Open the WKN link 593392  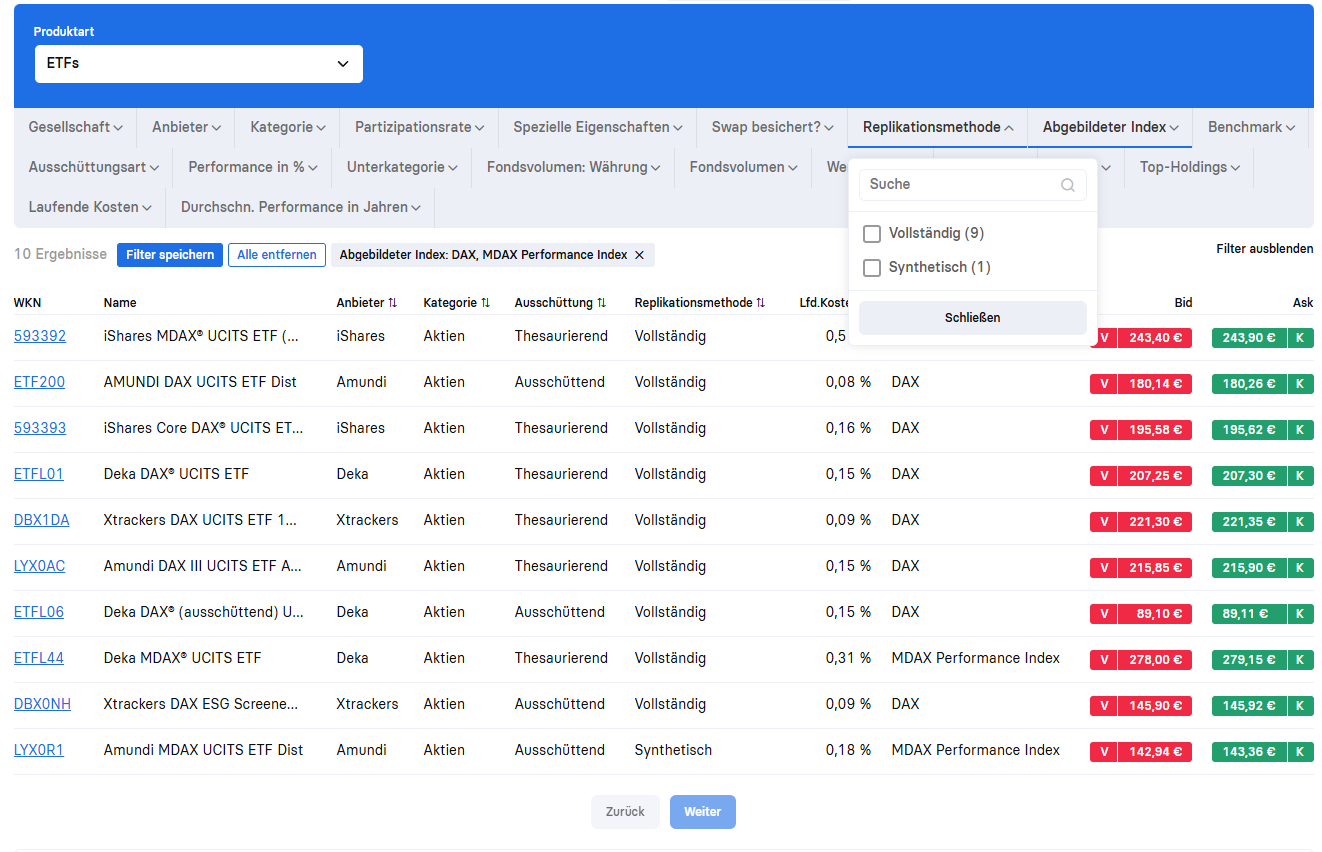tap(40, 337)
